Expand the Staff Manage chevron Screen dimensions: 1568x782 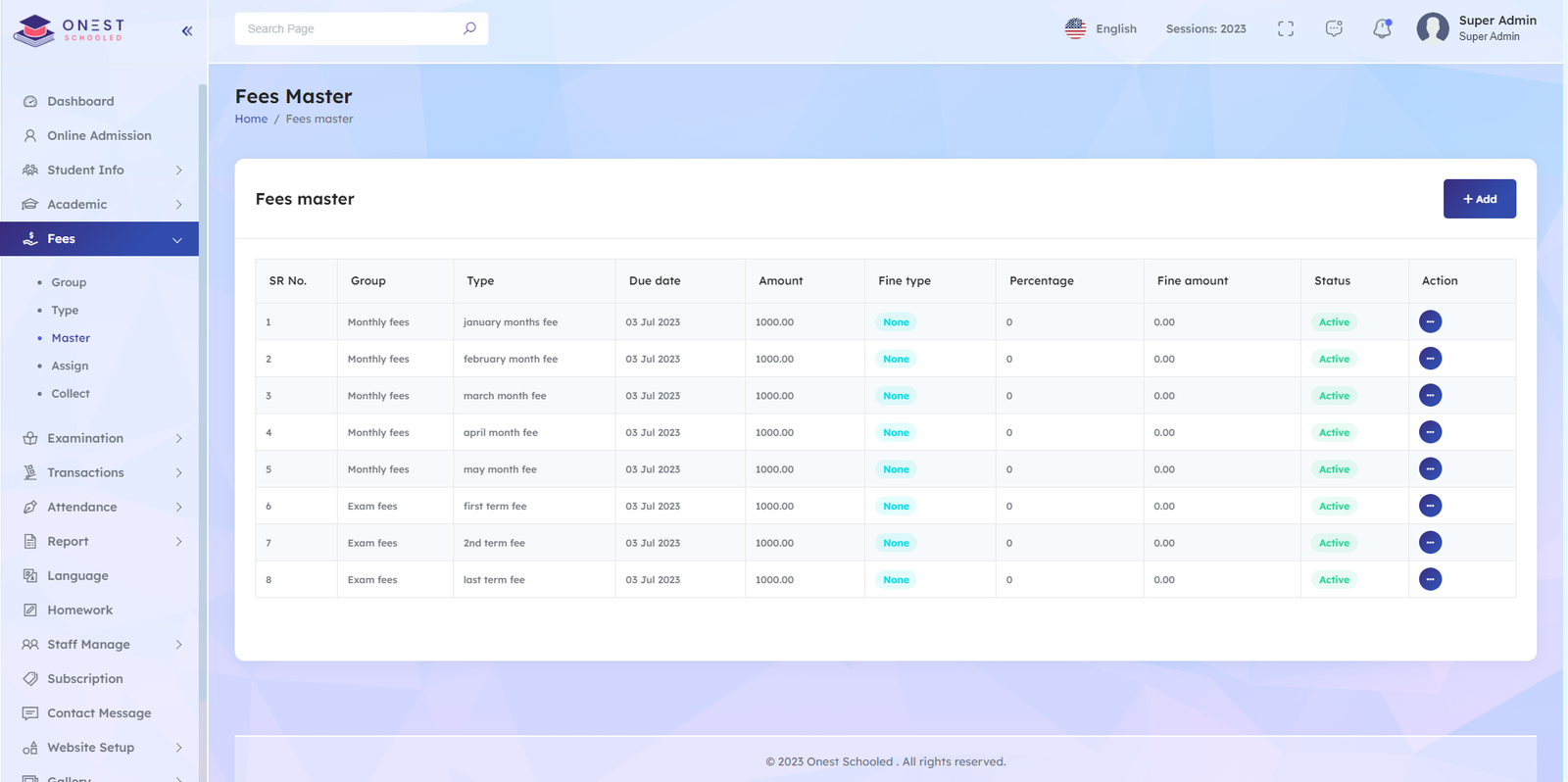pos(178,644)
